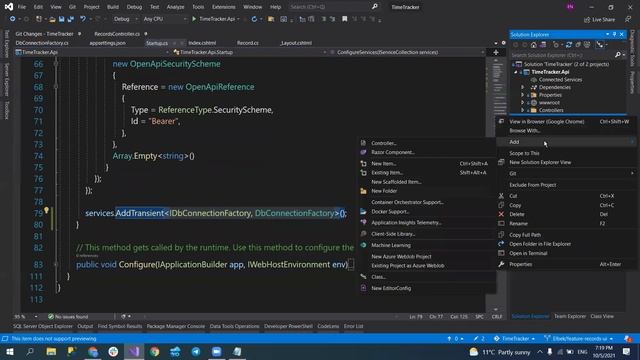This screenshot has height=360, width=640.
Task: Click the No issues found indicator
Action: coord(68,317)
